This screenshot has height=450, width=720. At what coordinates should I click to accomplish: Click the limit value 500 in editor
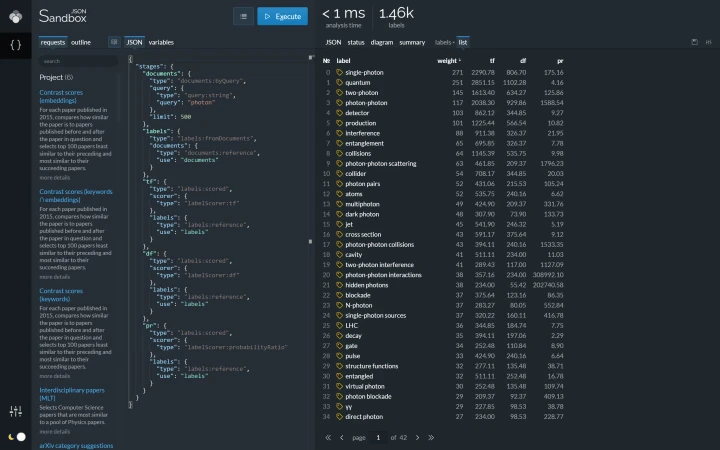click(x=186, y=117)
